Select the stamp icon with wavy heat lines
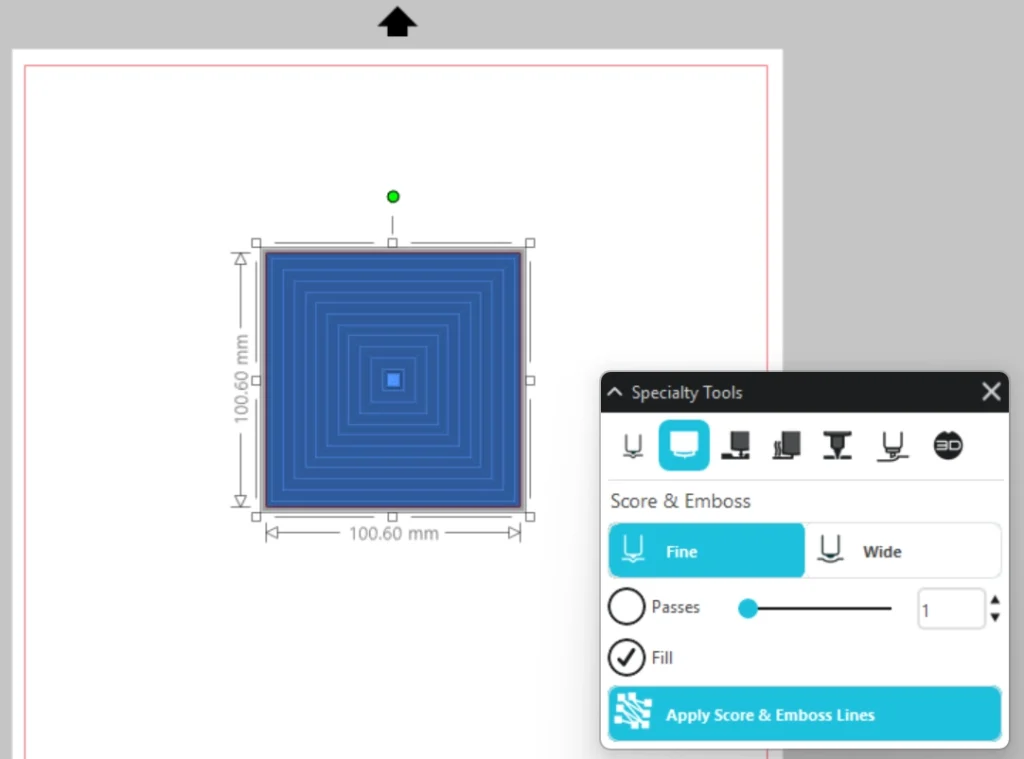This screenshot has width=1024, height=759. click(787, 446)
